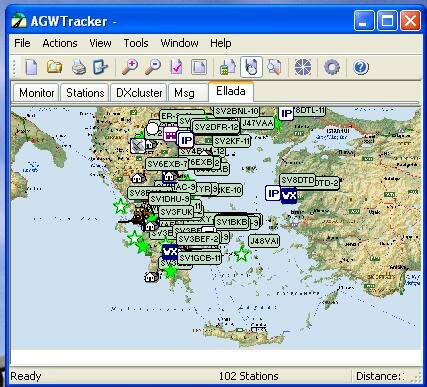Viewport: 427px width, 387px height.
Task: Open the Actions menu
Action: click(x=60, y=43)
